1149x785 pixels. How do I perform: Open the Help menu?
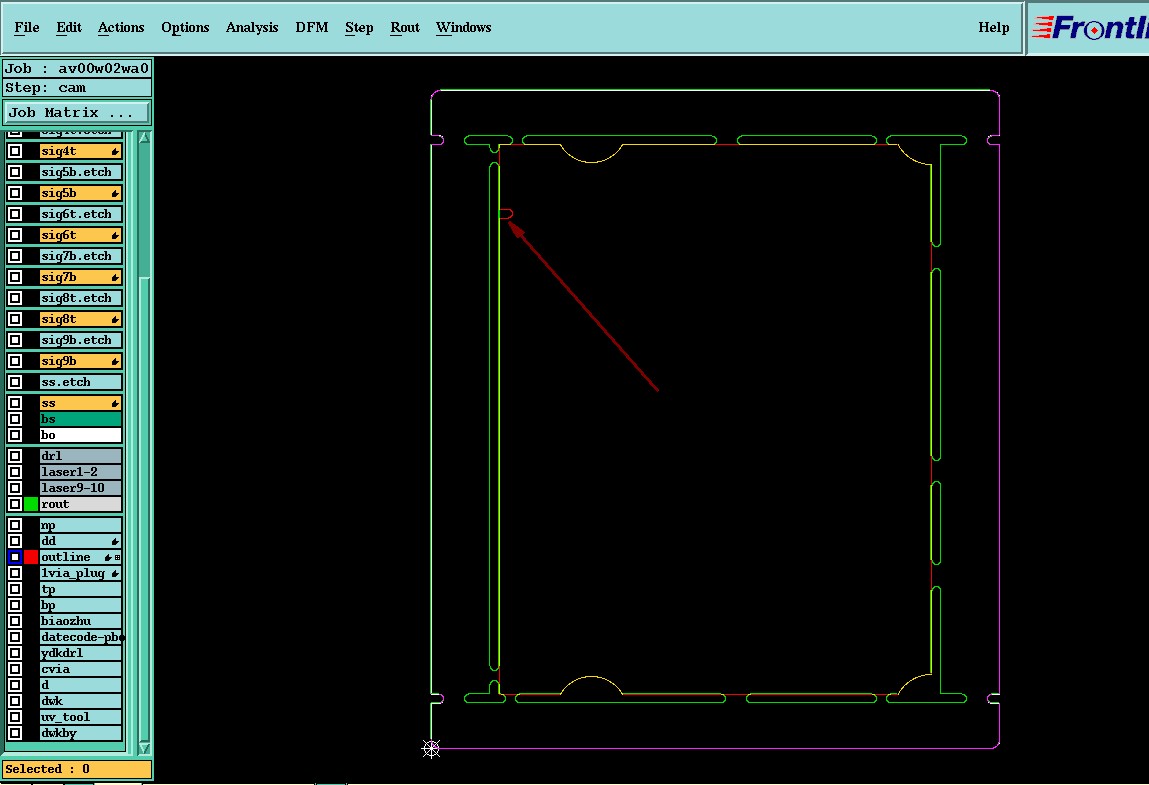click(994, 28)
